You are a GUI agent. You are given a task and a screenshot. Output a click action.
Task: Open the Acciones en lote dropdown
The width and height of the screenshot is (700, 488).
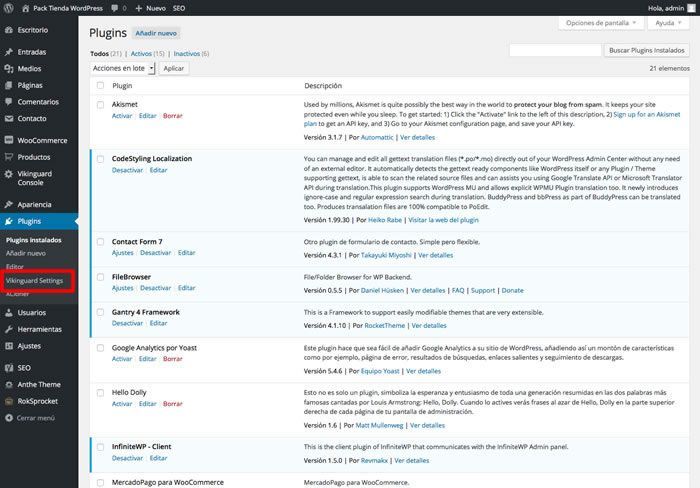click(x=122, y=68)
